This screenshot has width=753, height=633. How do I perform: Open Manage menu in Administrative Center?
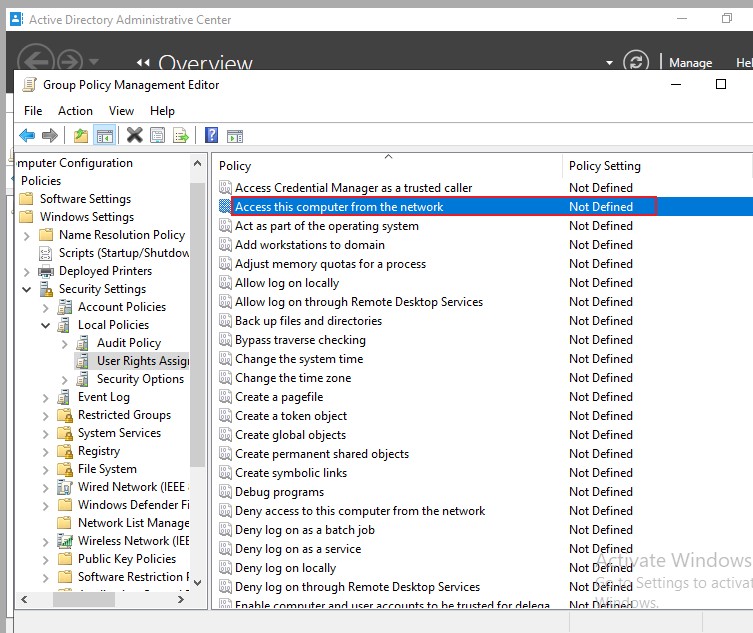(691, 63)
